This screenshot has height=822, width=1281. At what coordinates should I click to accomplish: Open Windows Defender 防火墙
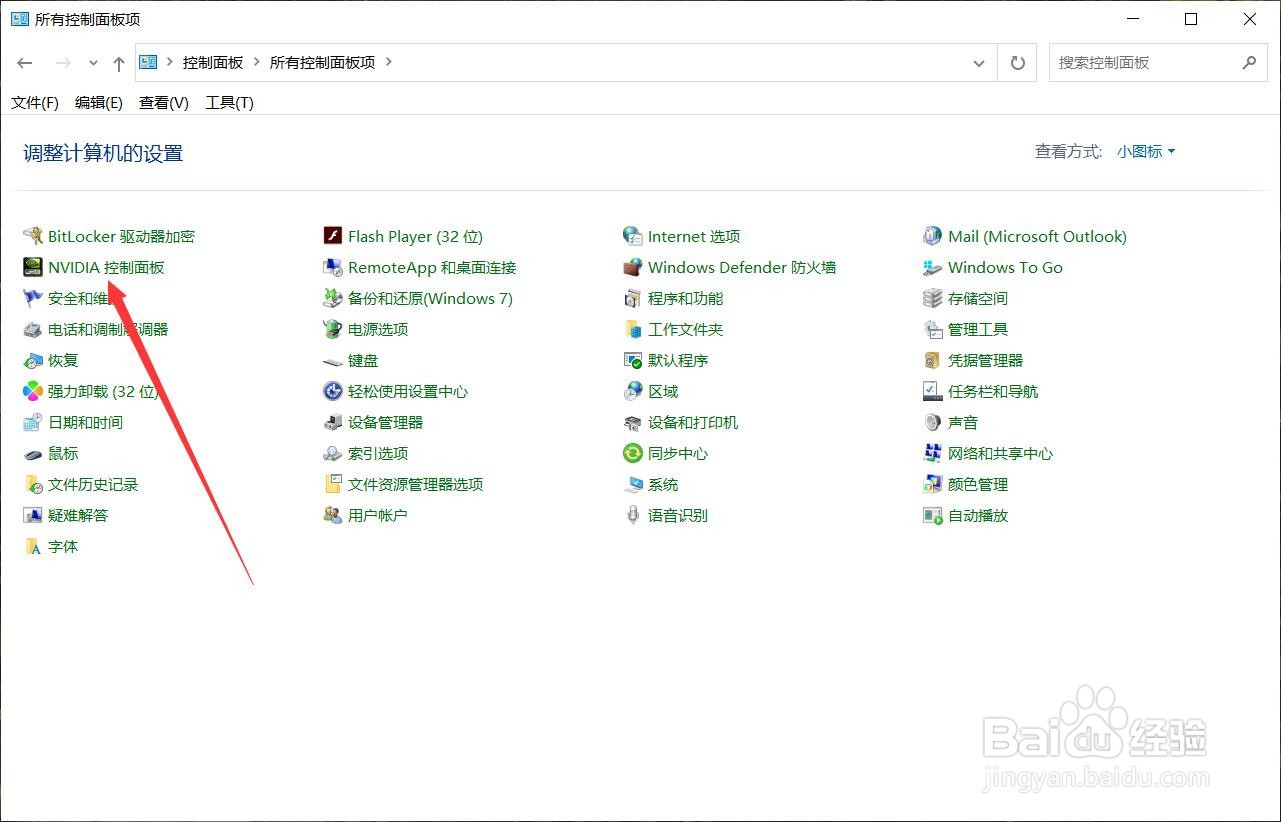[x=740, y=267]
